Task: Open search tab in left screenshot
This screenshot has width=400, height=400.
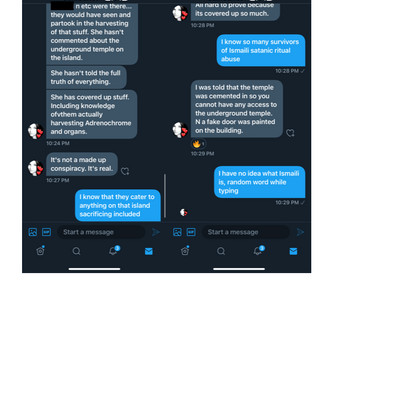Action: click(x=76, y=251)
